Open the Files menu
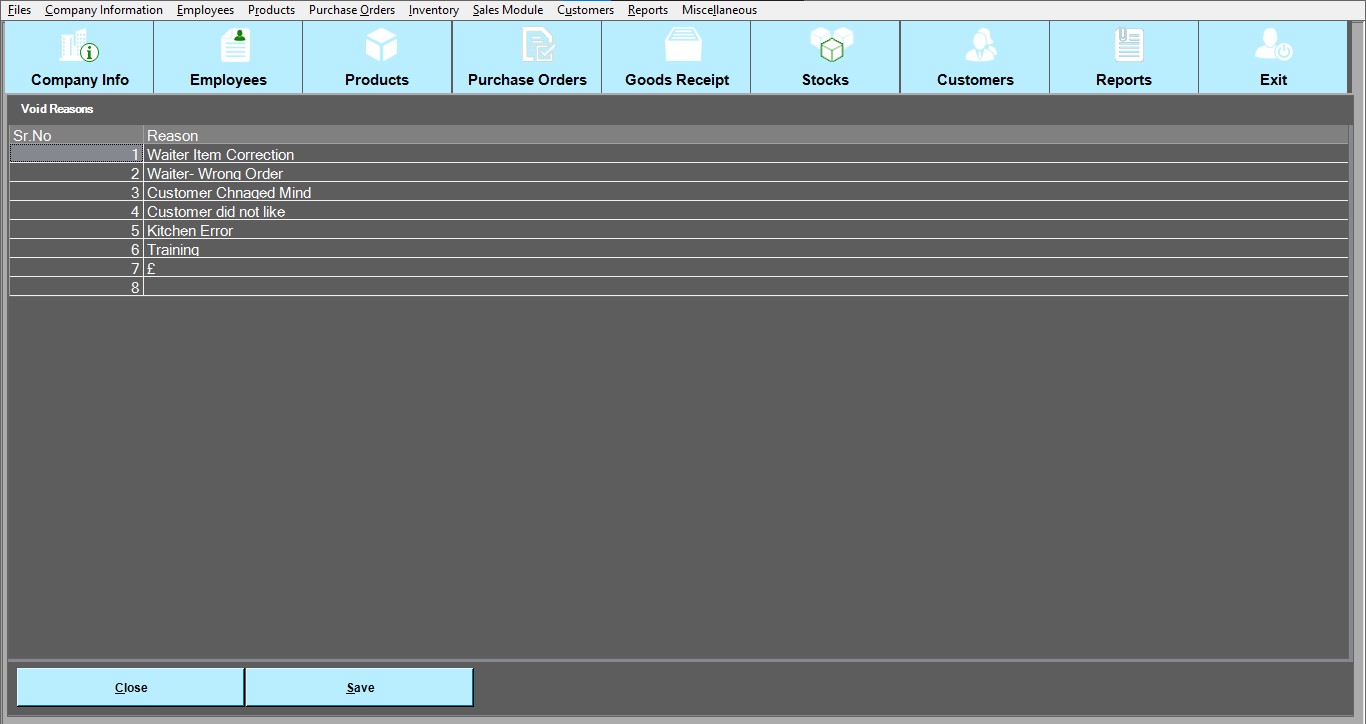Image resolution: width=1366 pixels, height=724 pixels. click(19, 10)
